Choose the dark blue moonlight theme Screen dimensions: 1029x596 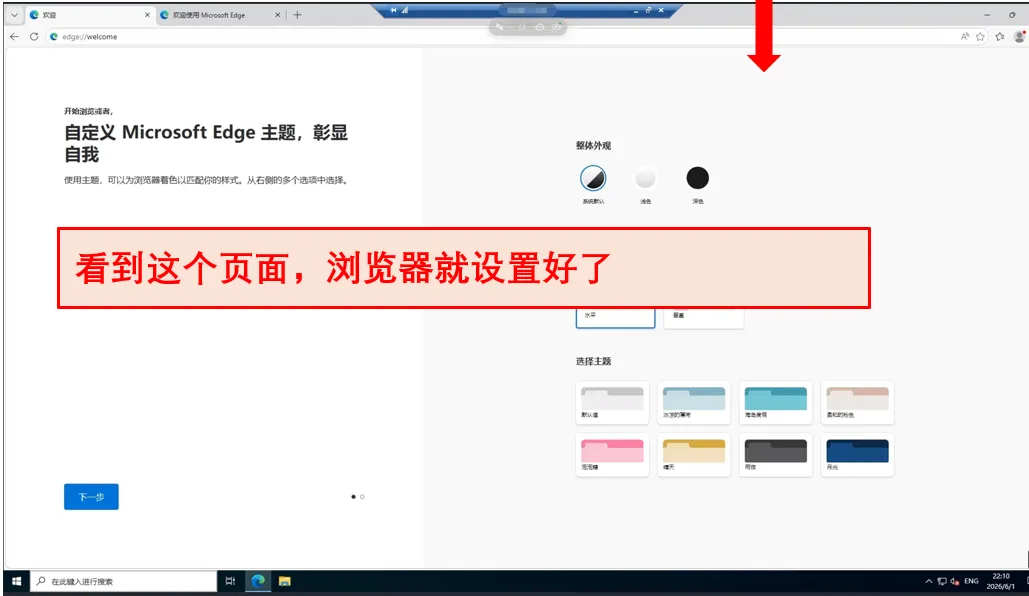(857, 454)
